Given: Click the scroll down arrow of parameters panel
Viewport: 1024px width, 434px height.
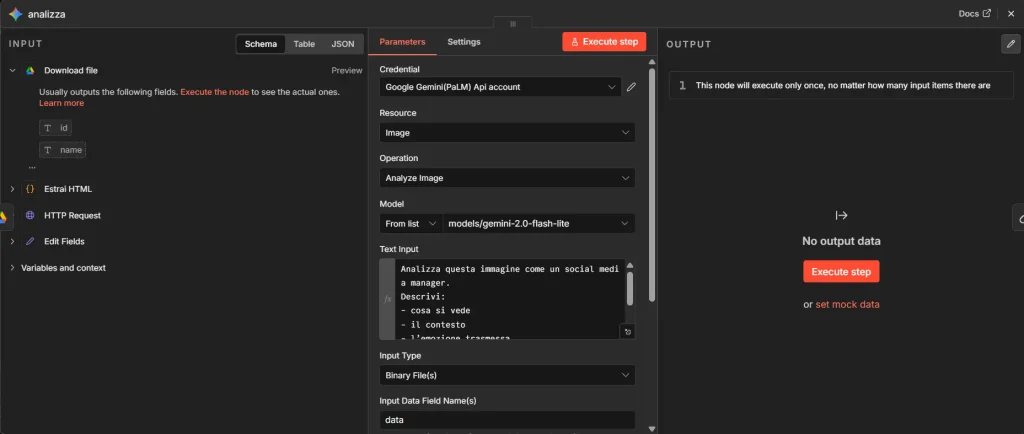Looking at the screenshot, I should coord(652,428).
